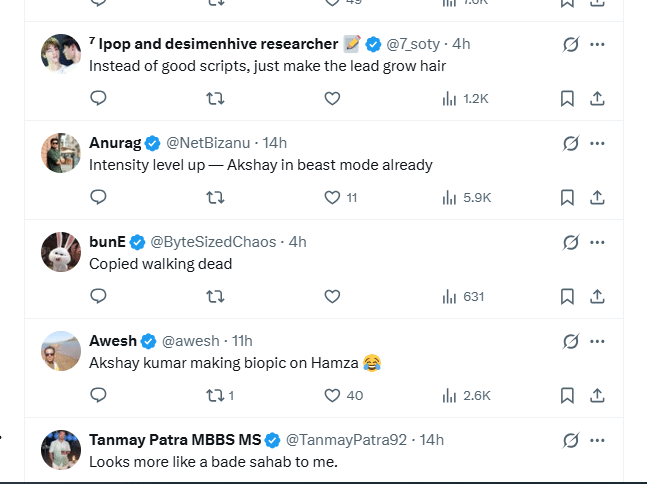This screenshot has width=647, height=484.
Task: Like Awesh's Akshay kumar biopic tweet
Action: tap(333, 396)
